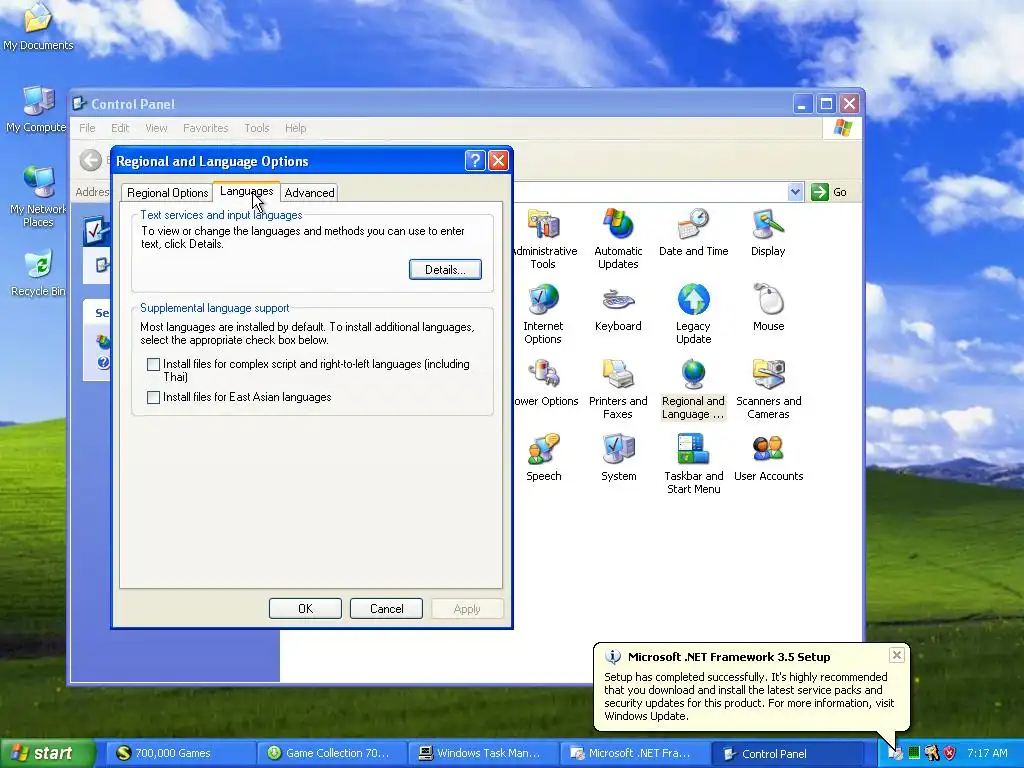Open the Windows start menu
Image resolution: width=1024 pixels, height=768 pixels.
point(46,753)
